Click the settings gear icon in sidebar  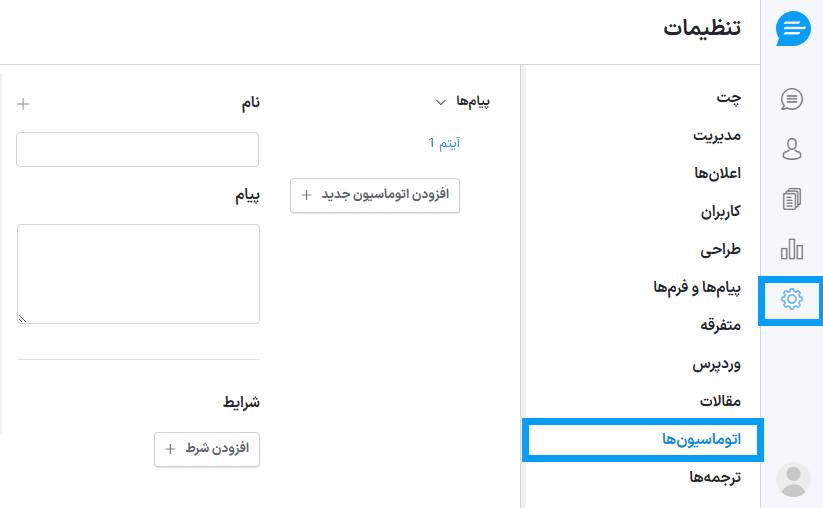click(792, 299)
